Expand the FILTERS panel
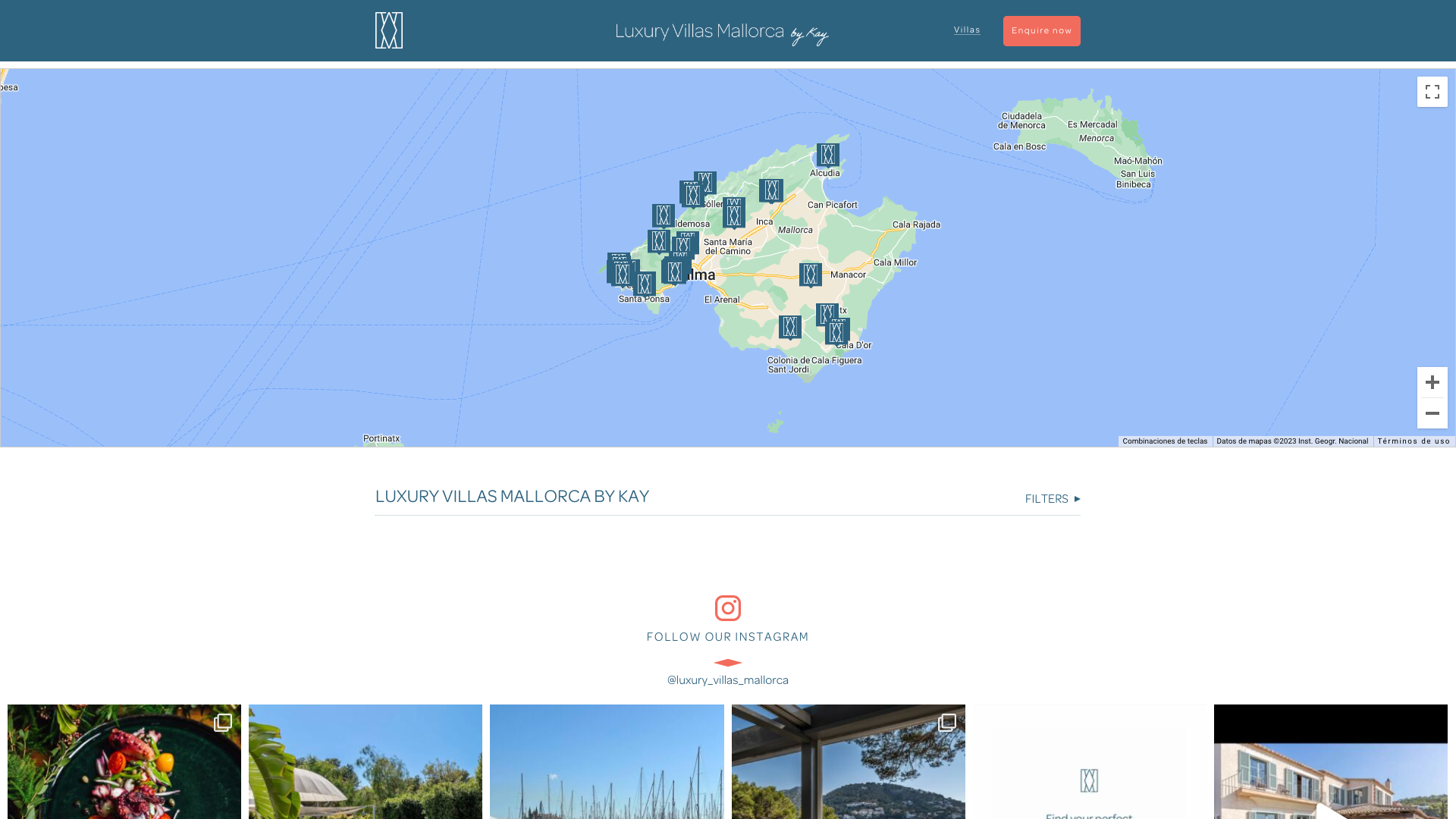Viewport: 1456px width, 819px height. [1053, 498]
